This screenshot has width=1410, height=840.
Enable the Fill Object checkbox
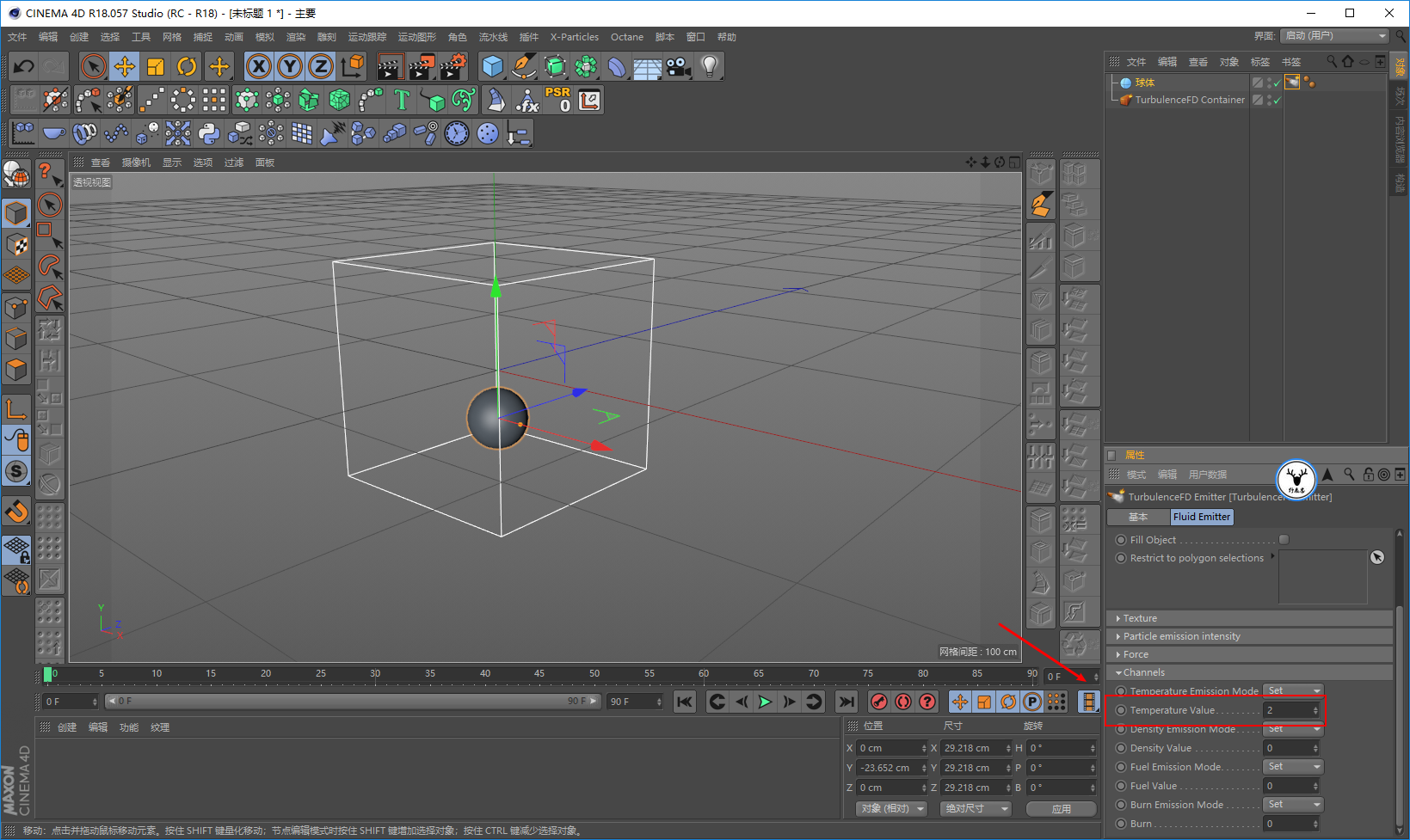[1284, 540]
